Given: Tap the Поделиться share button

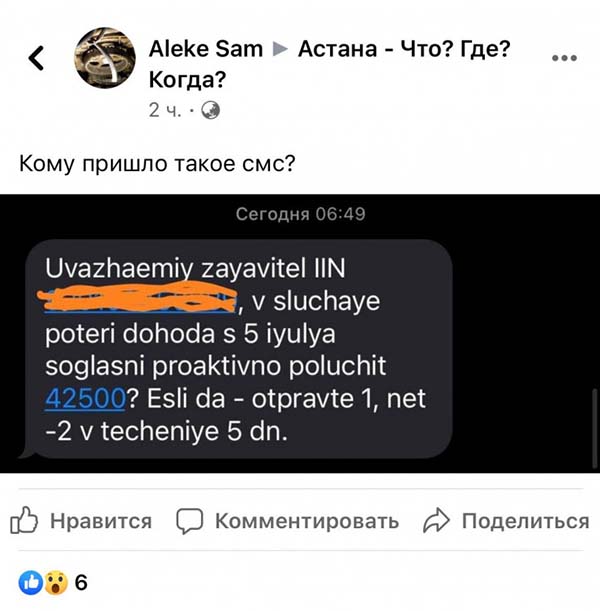Looking at the screenshot, I should coord(526,521).
